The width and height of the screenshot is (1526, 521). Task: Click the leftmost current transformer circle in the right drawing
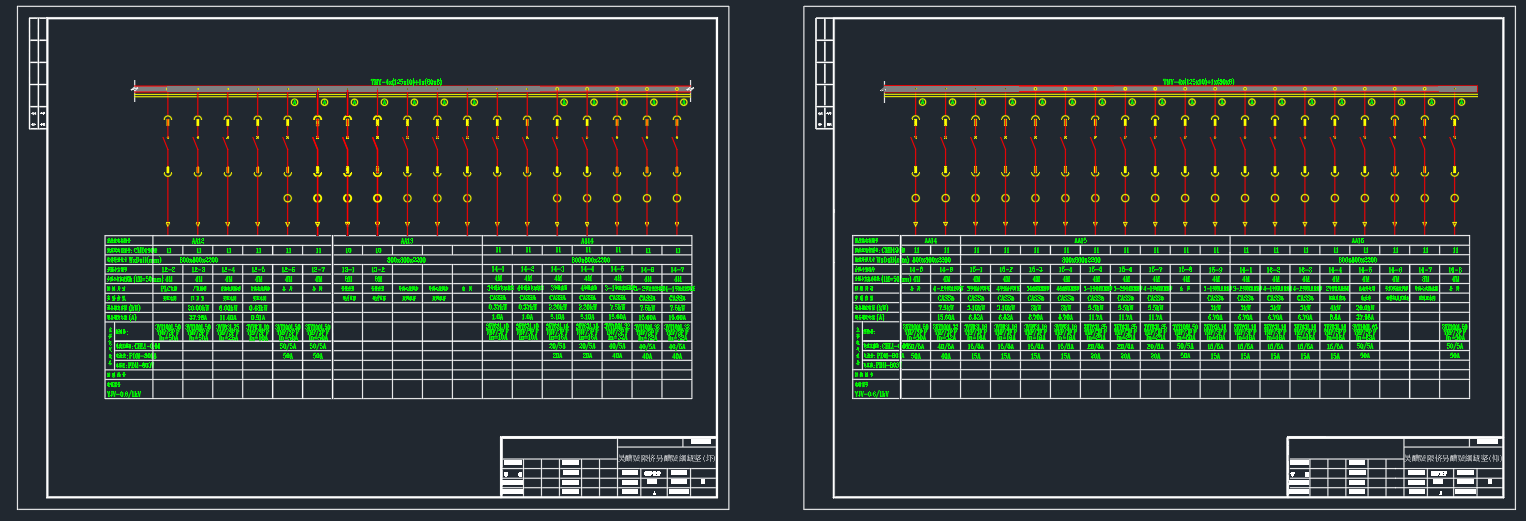(915, 198)
